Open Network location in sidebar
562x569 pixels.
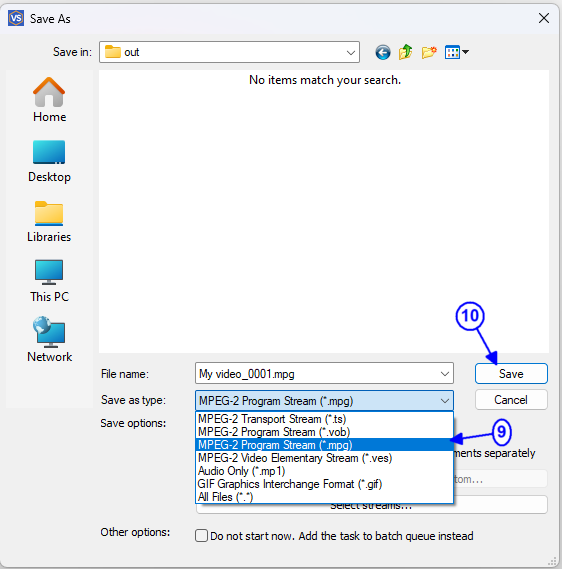tap(49, 340)
